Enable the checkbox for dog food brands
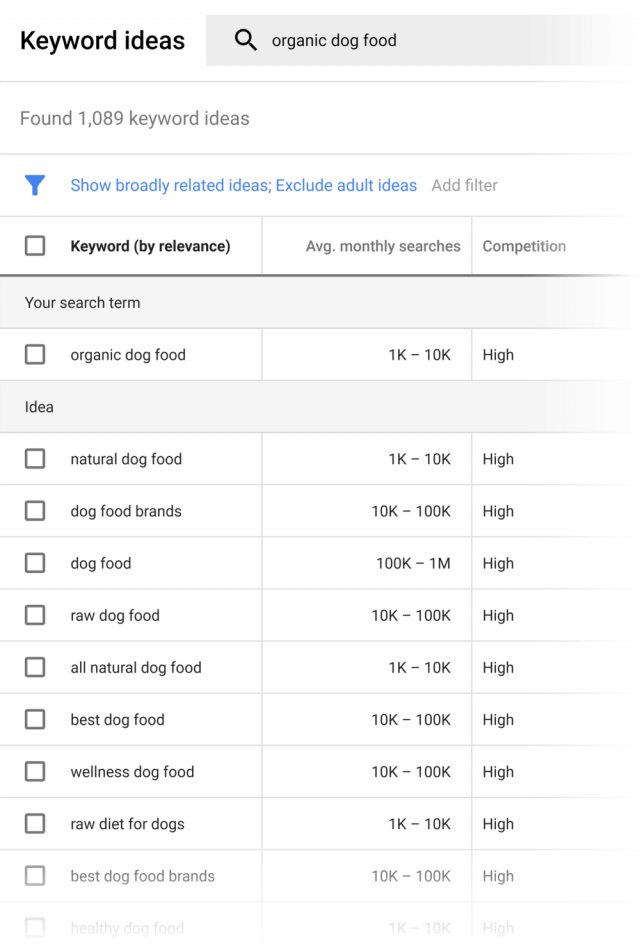 tap(35, 511)
